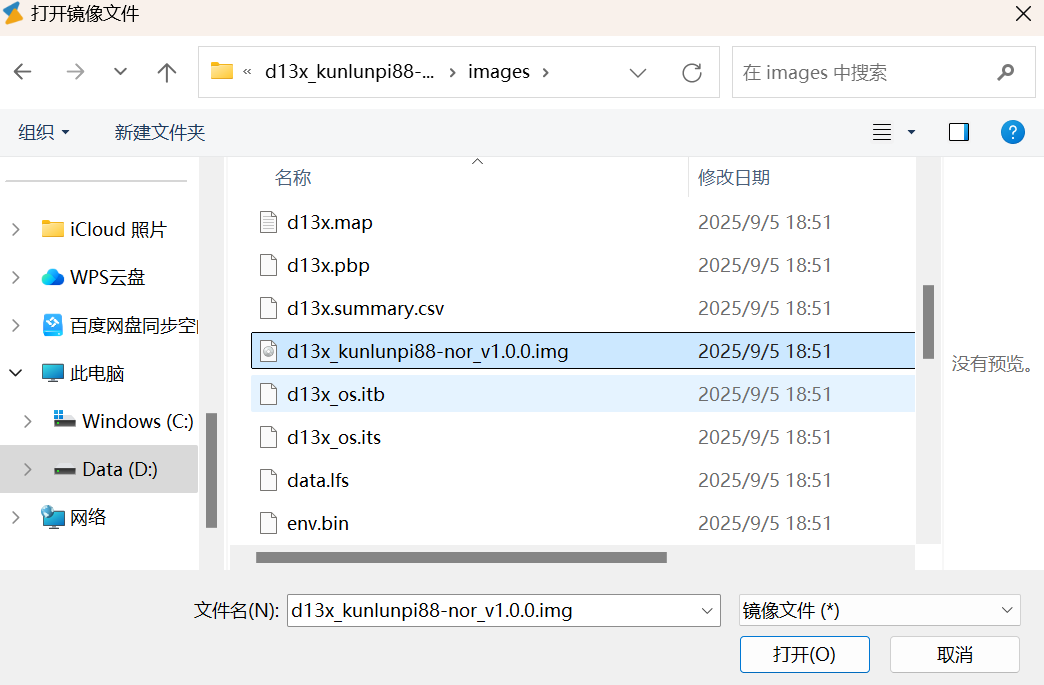This screenshot has height=685, width=1044.
Task: Click 新建文件夹 button
Action: click(160, 132)
